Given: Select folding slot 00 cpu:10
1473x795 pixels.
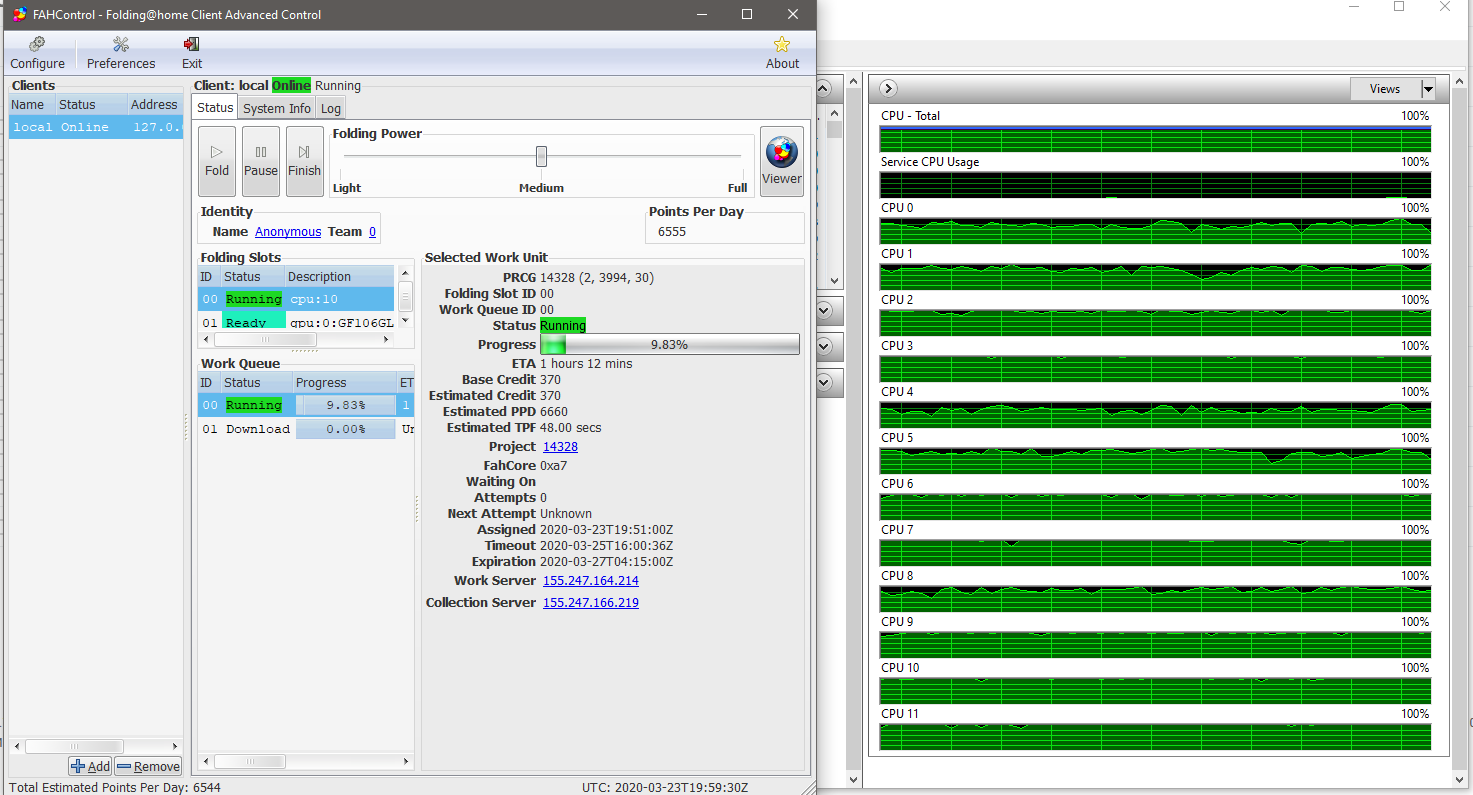Looking at the screenshot, I should (x=297, y=299).
